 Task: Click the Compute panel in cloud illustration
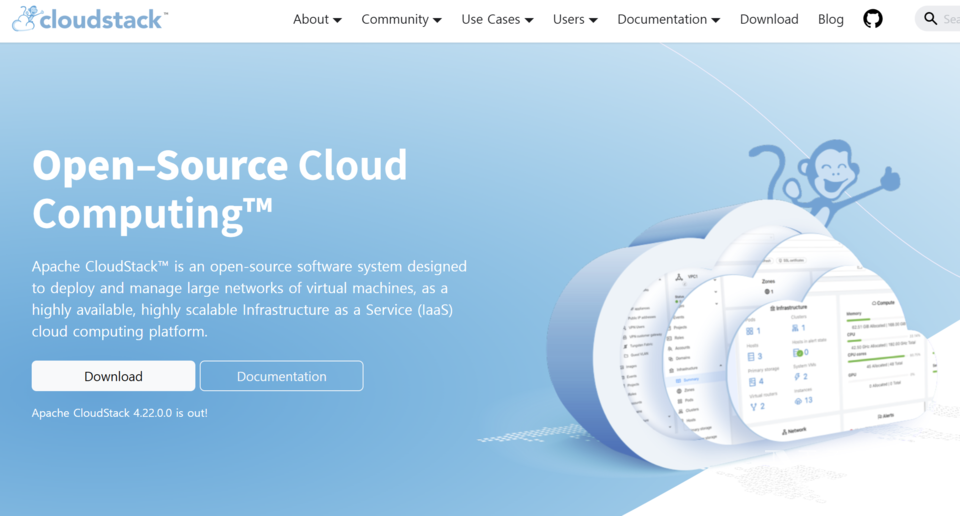tap(884, 302)
